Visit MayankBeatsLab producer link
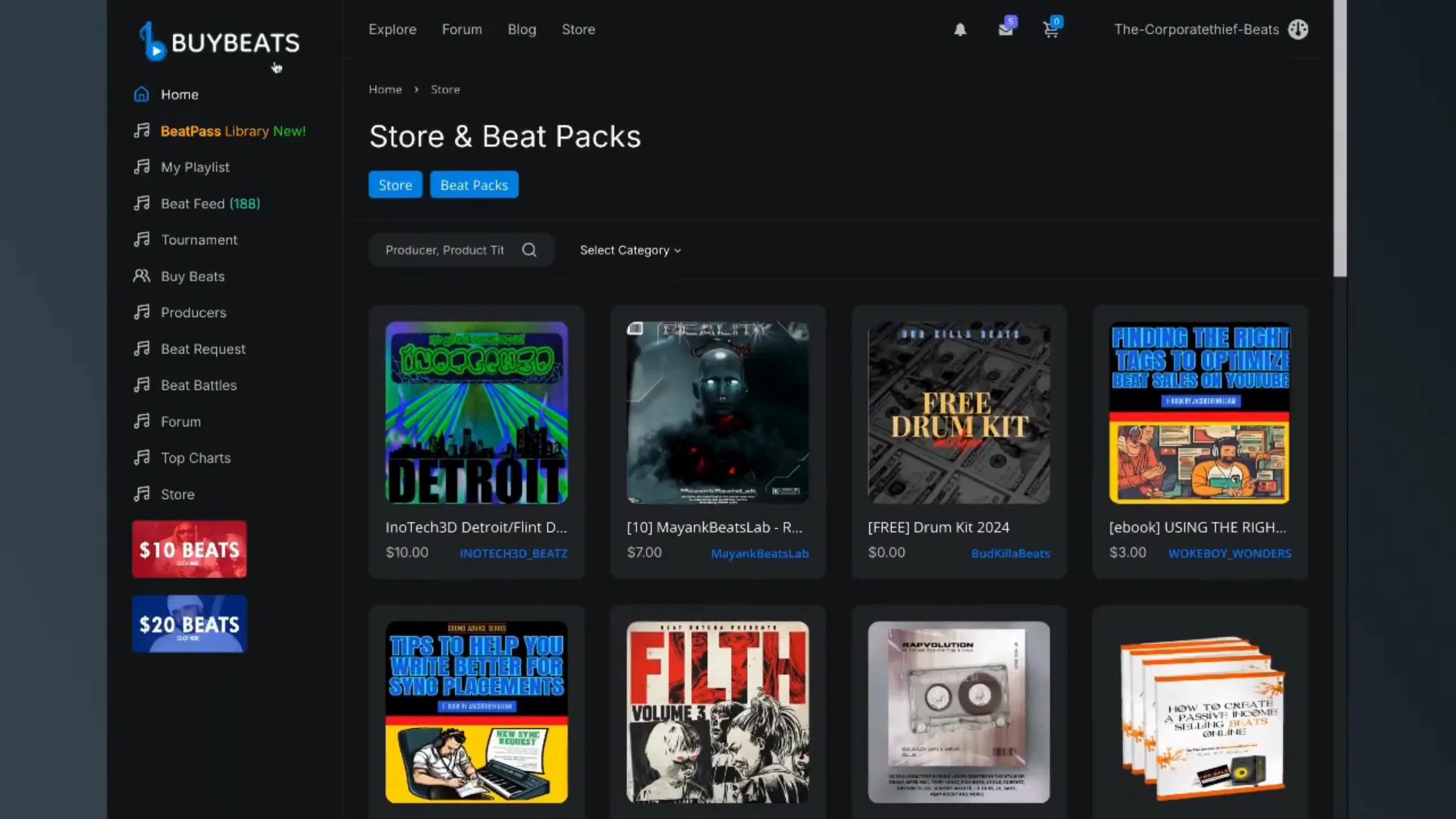Image resolution: width=1456 pixels, height=819 pixels. pyautogui.click(x=760, y=554)
